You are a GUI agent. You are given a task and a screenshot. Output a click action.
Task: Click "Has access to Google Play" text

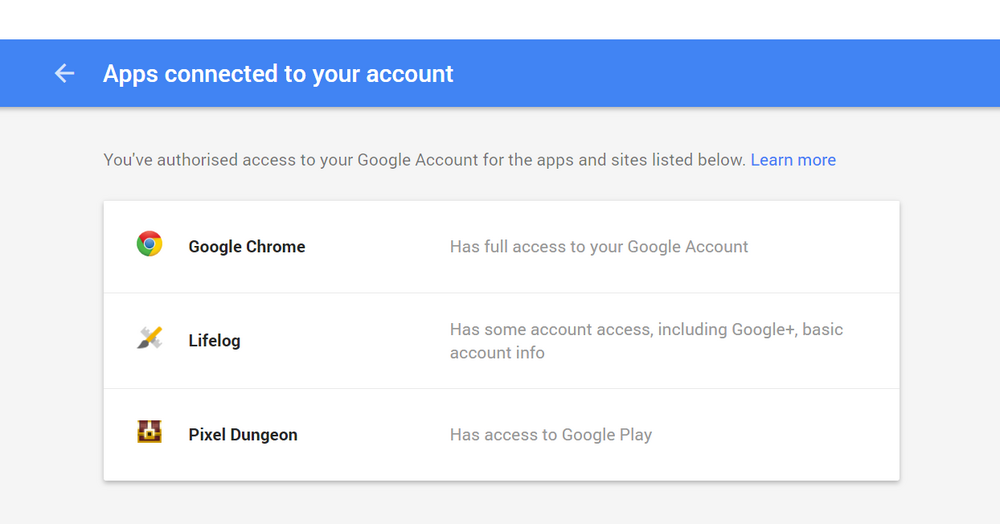tap(551, 435)
